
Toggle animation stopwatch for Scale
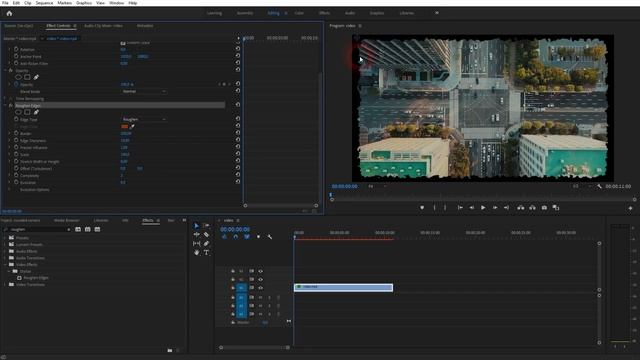click(16, 154)
